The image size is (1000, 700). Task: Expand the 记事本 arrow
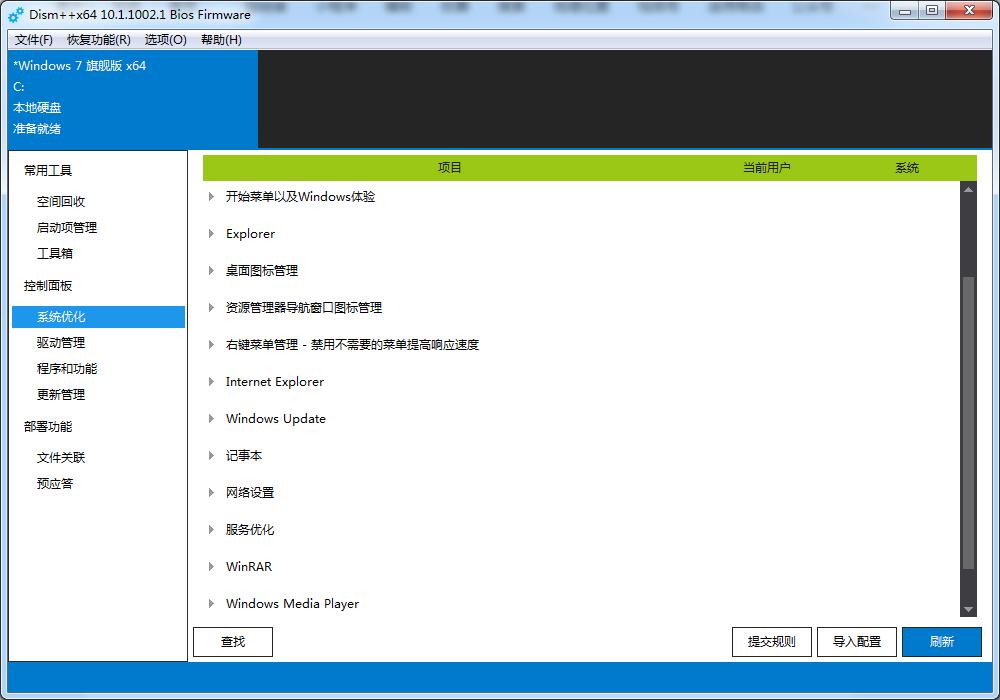[x=211, y=455]
